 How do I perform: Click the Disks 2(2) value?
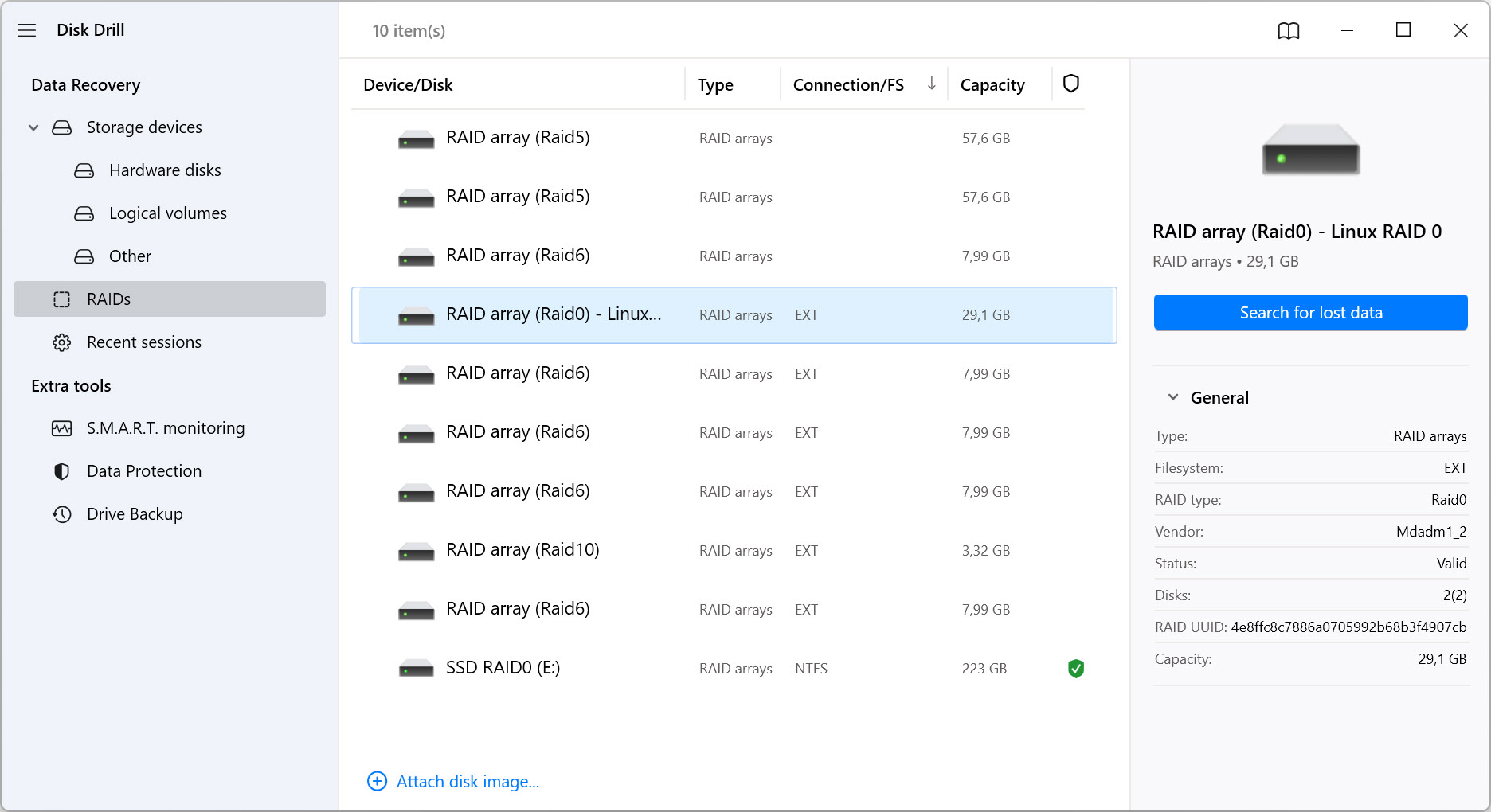pyautogui.click(x=1454, y=595)
